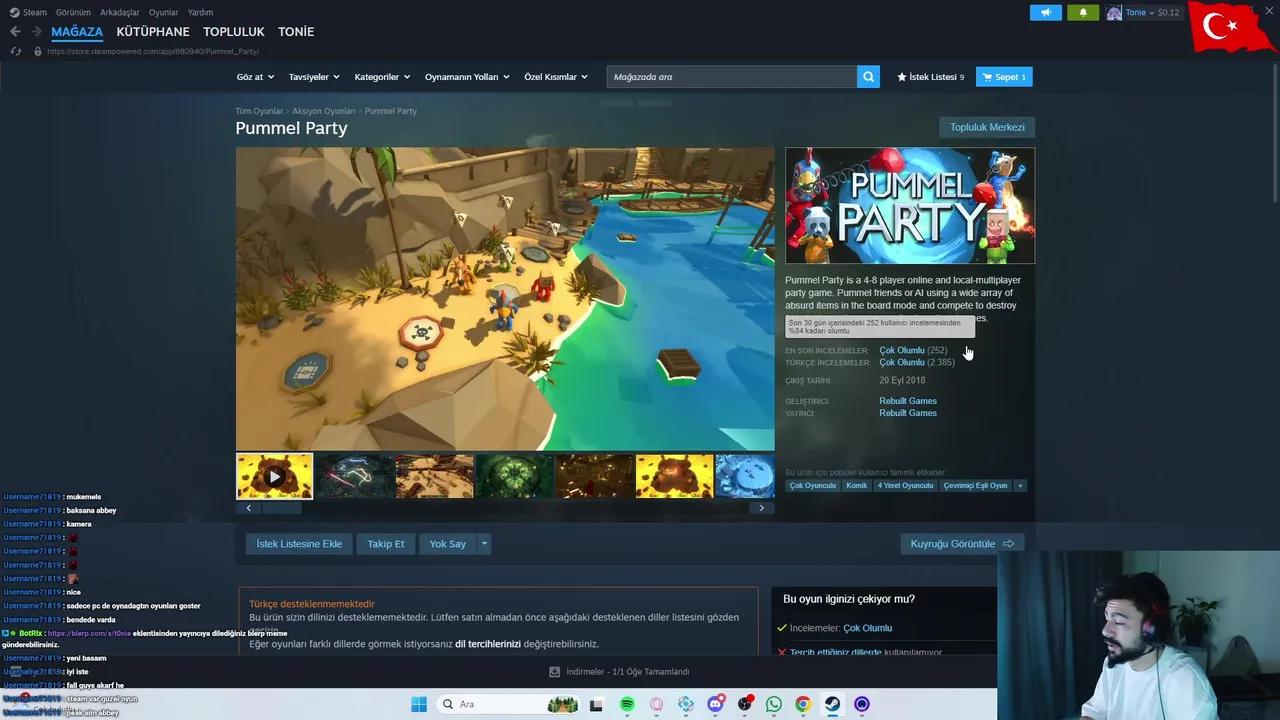
Task: Open the Arkadaşlar menu
Action: 120,12
